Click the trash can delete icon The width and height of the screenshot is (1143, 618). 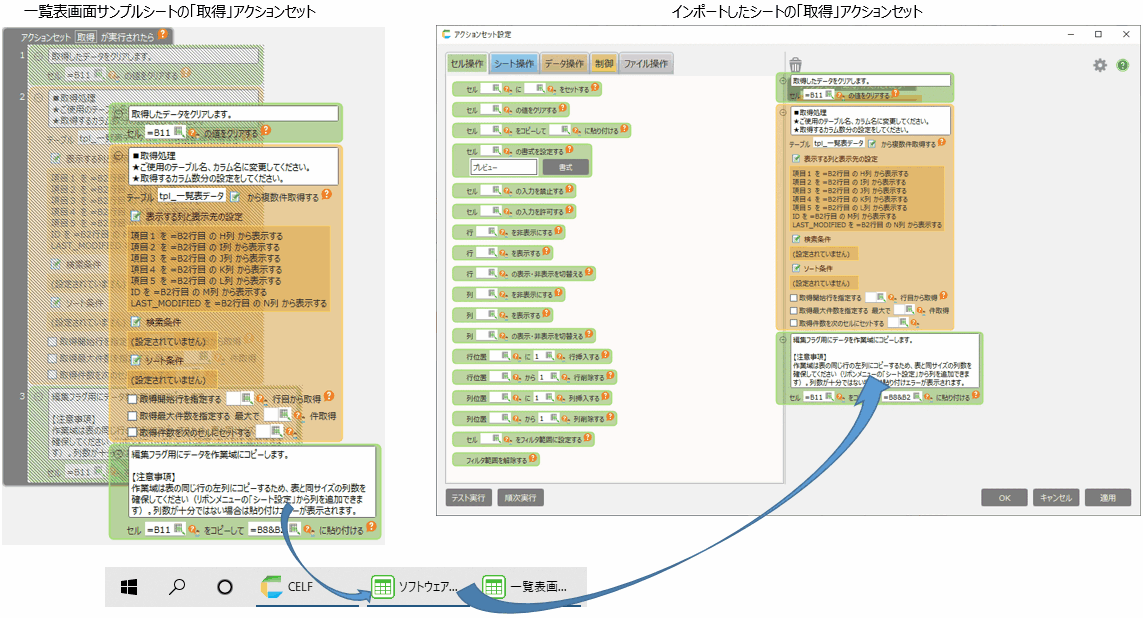tap(795, 64)
